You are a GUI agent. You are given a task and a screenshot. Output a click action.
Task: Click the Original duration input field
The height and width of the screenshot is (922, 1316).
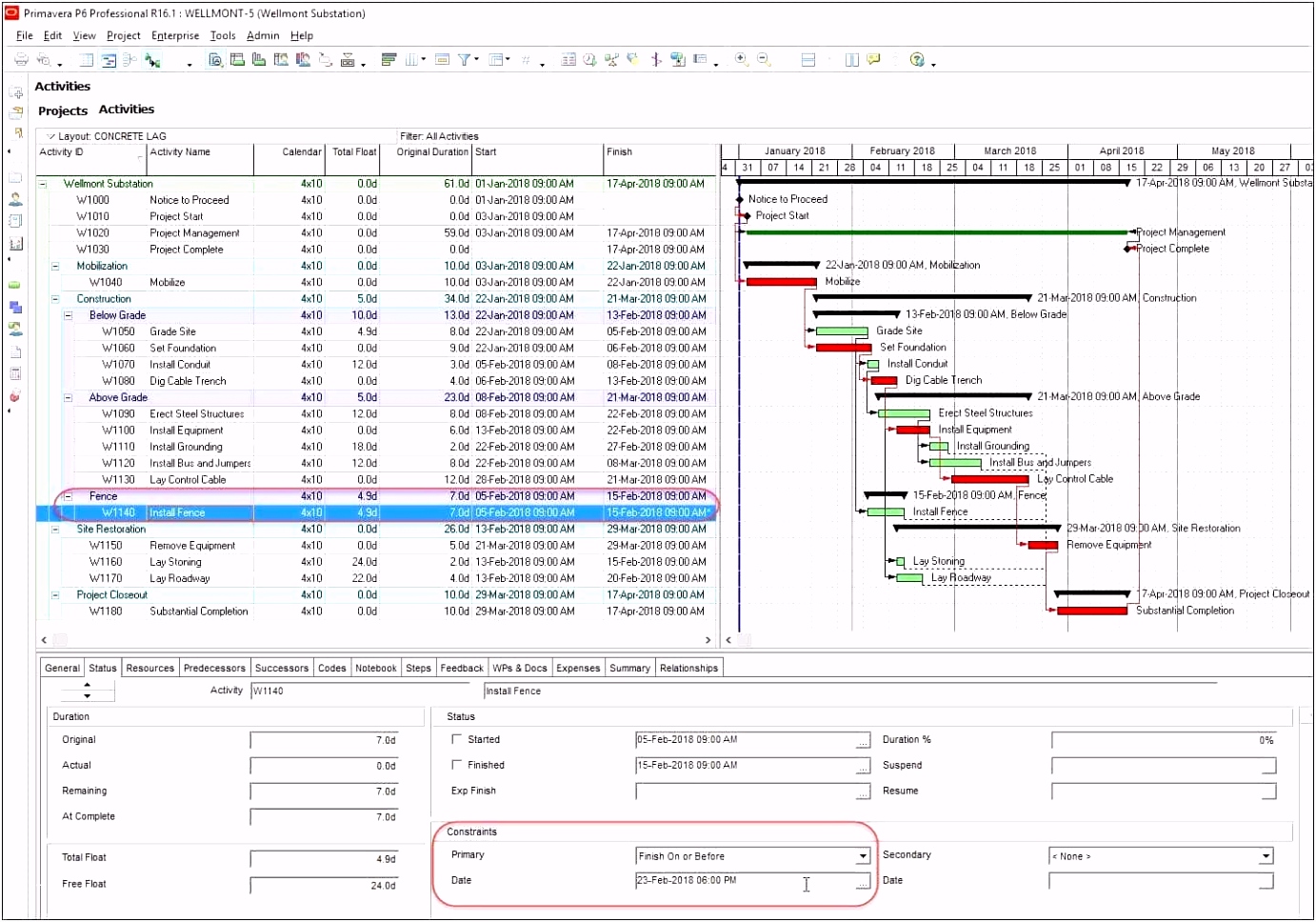click(x=324, y=740)
